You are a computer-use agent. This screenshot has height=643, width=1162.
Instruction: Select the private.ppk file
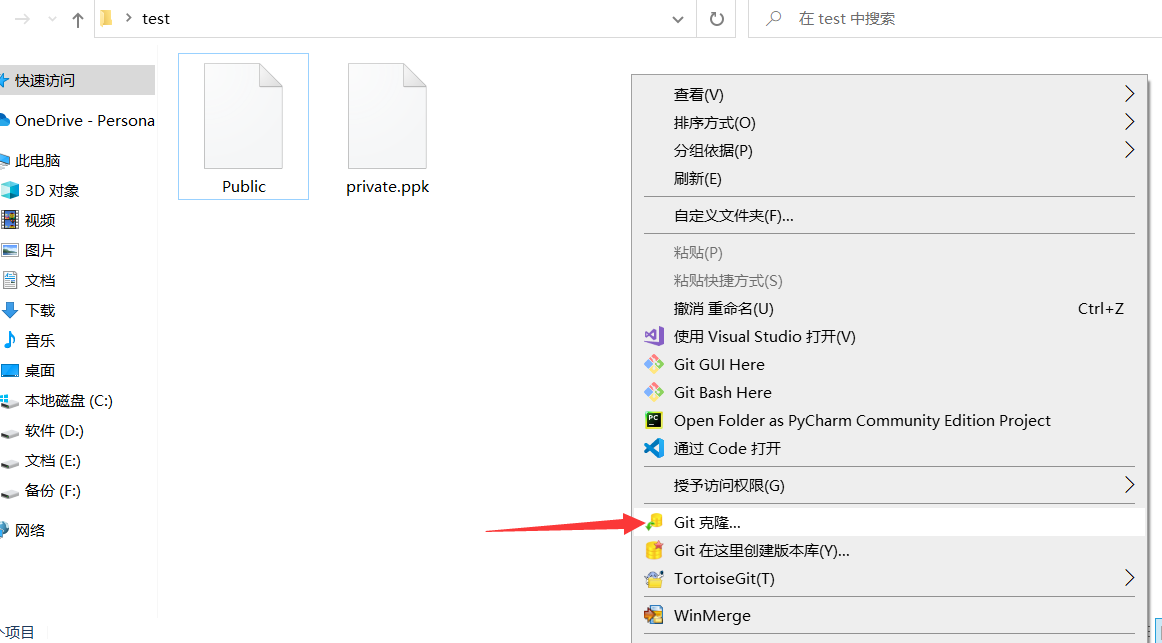point(387,130)
